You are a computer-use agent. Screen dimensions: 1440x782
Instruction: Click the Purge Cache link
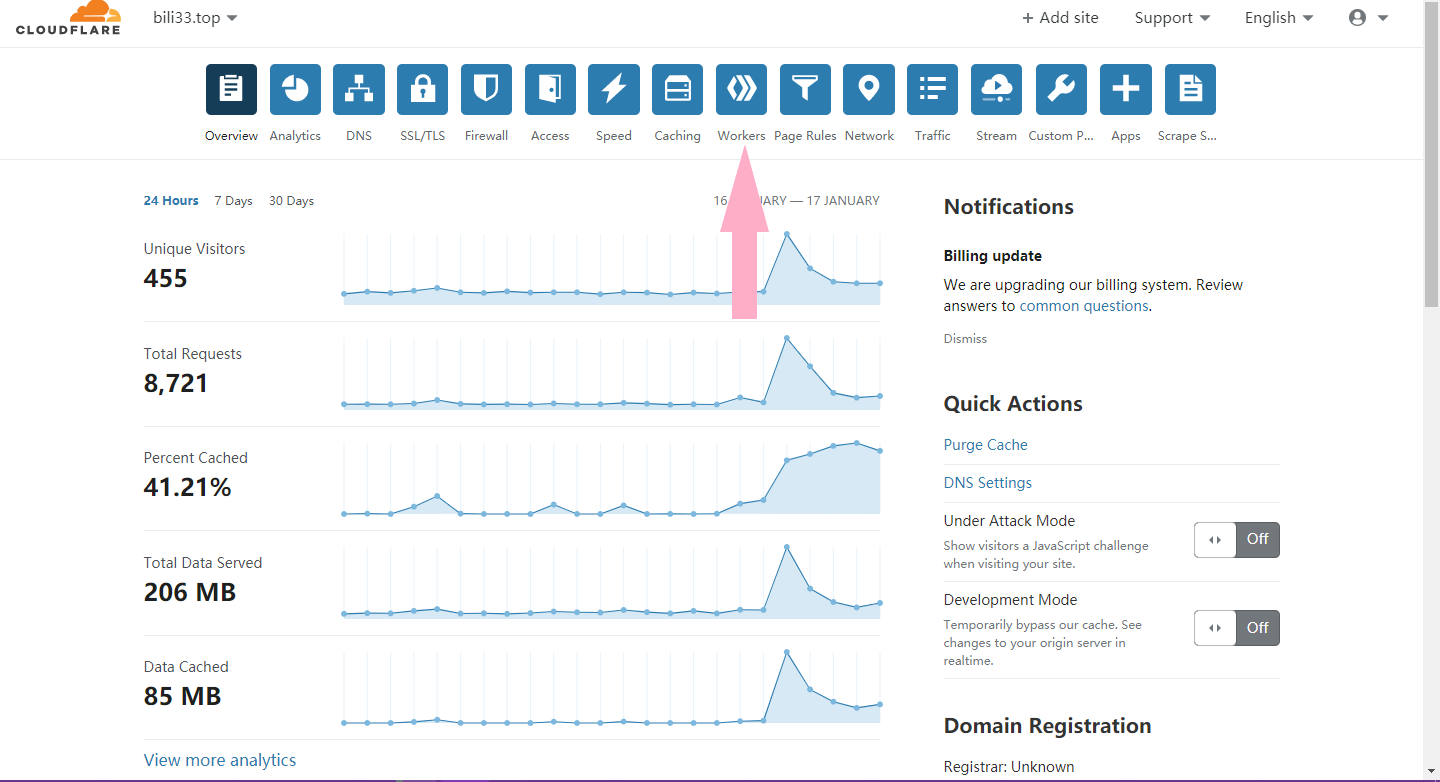[x=985, y=445]
